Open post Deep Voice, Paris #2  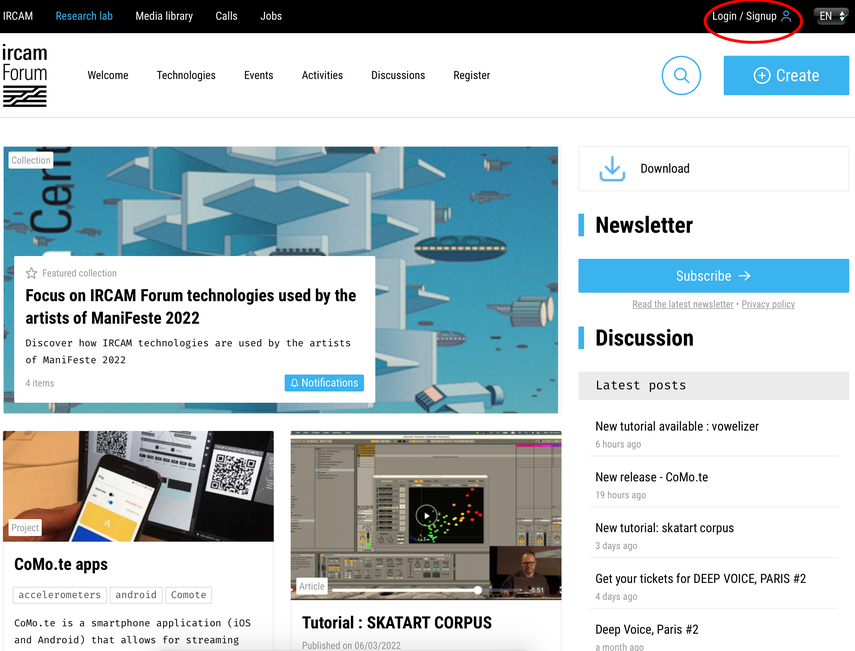pyautogui.click(x=647, y=629)
